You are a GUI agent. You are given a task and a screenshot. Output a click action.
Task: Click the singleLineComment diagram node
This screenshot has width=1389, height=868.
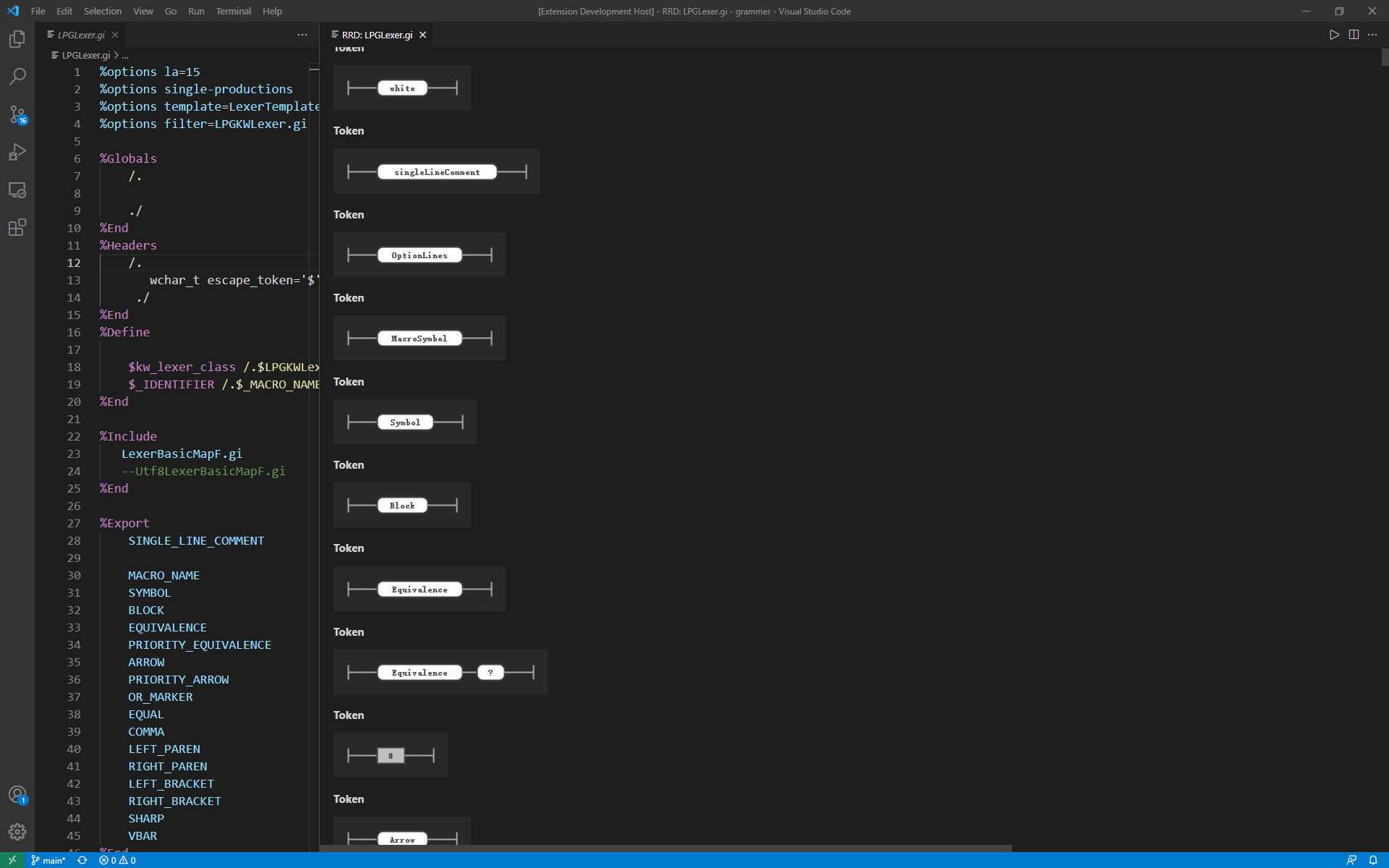[437, 172]
